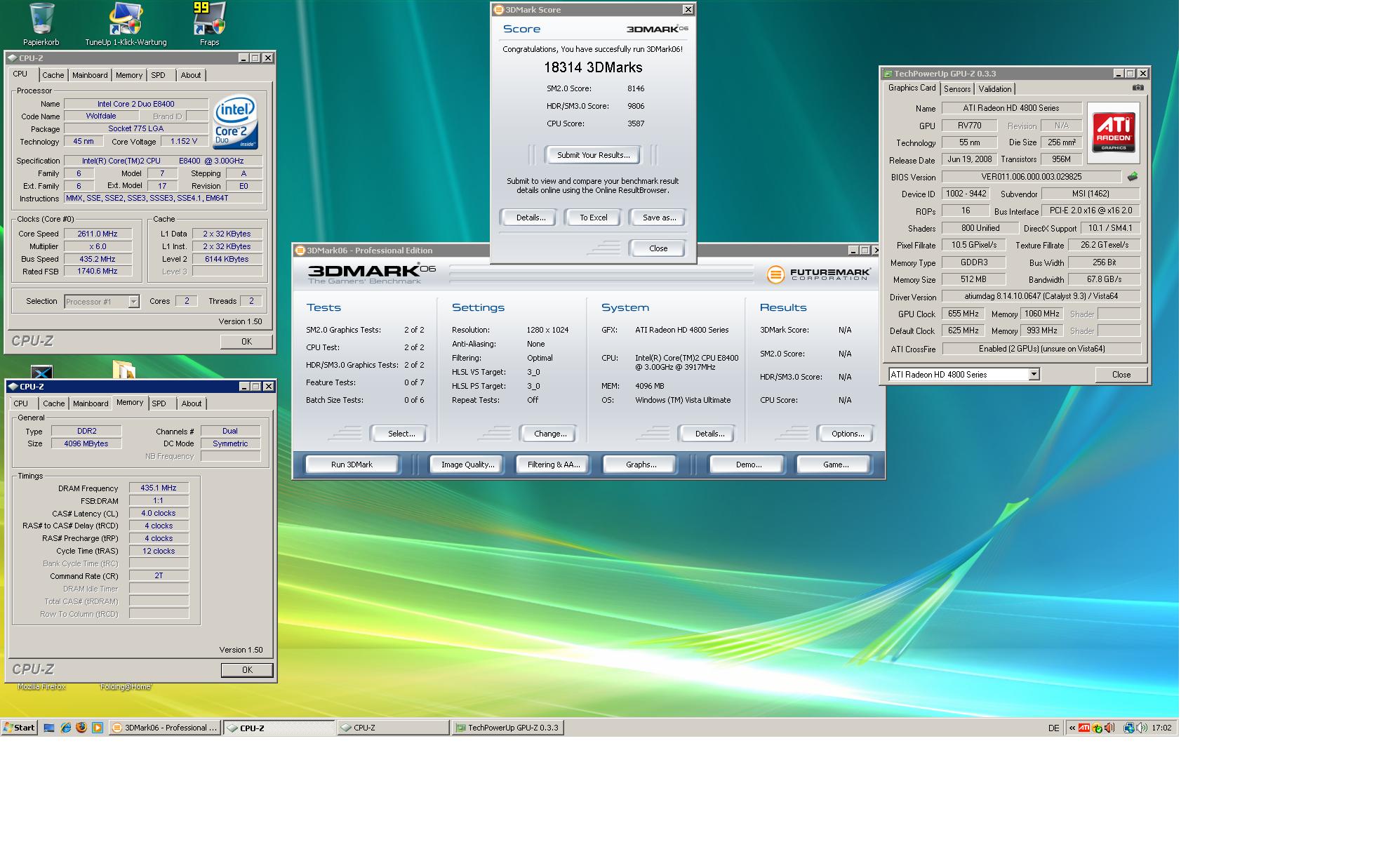The width and height of the screenshot is (1374, 868).
Task: Export score with To Excel button
Action: point(594,218)
